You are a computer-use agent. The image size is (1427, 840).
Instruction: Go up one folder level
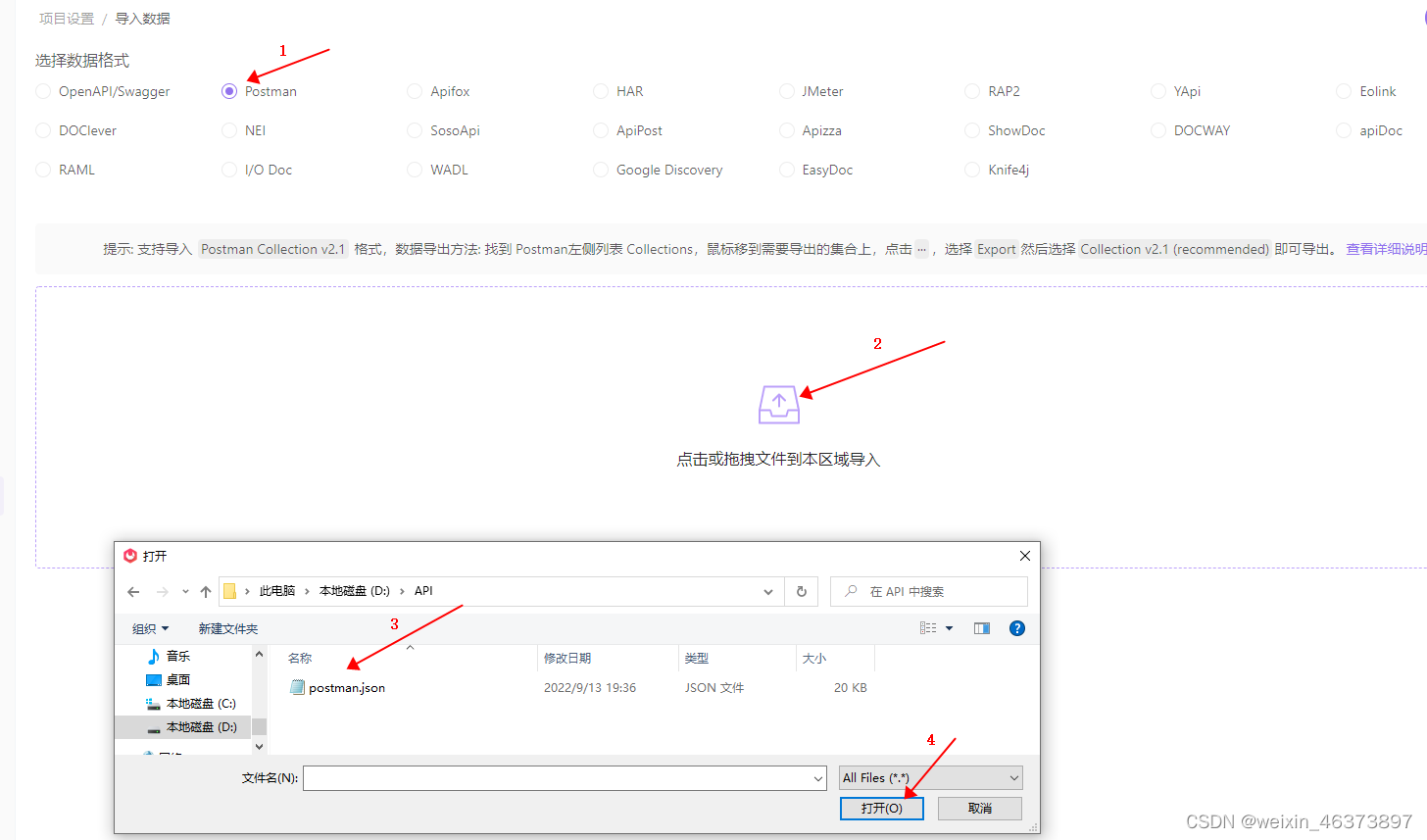[206, 592]
